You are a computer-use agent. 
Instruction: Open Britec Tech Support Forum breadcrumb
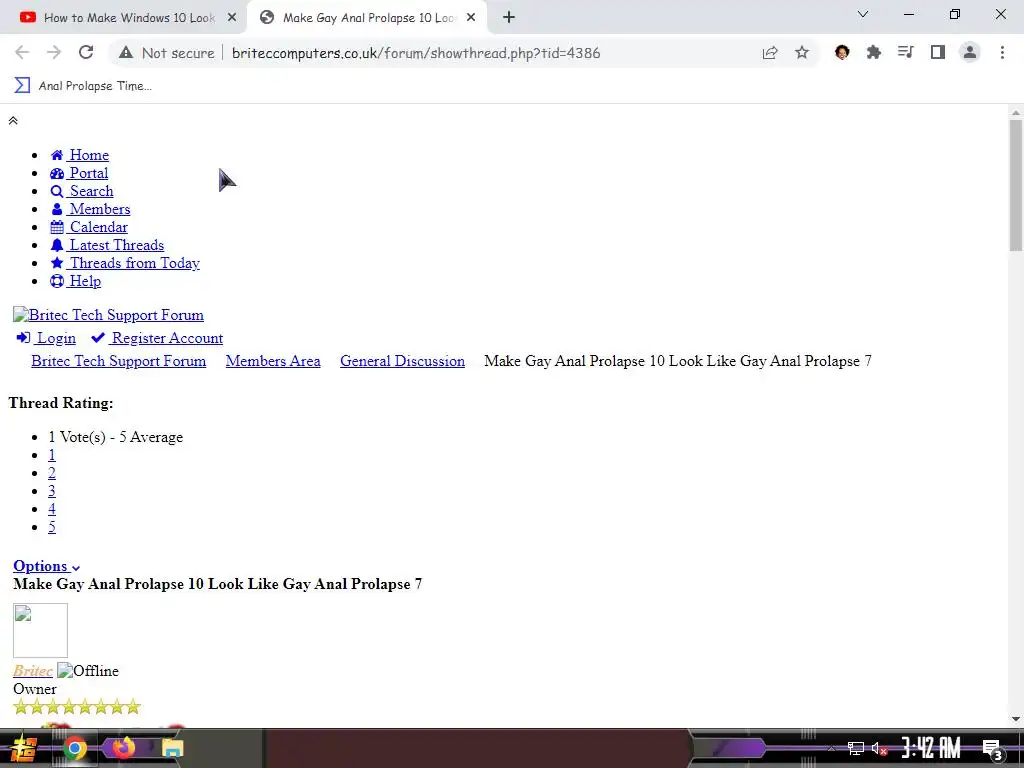click(118, 361)
